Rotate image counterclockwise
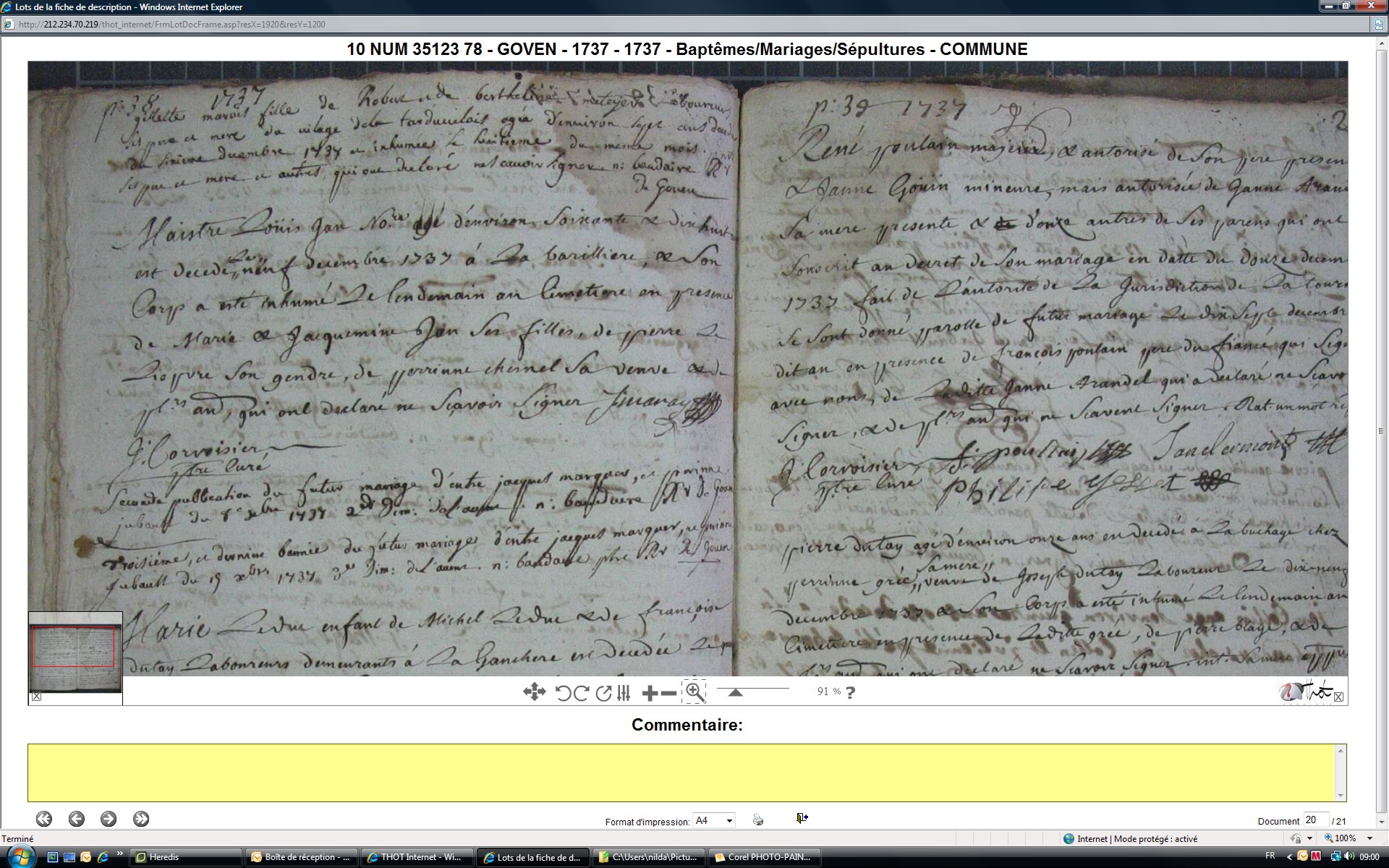The image size is (1389, 868). [x=563, y=693]
